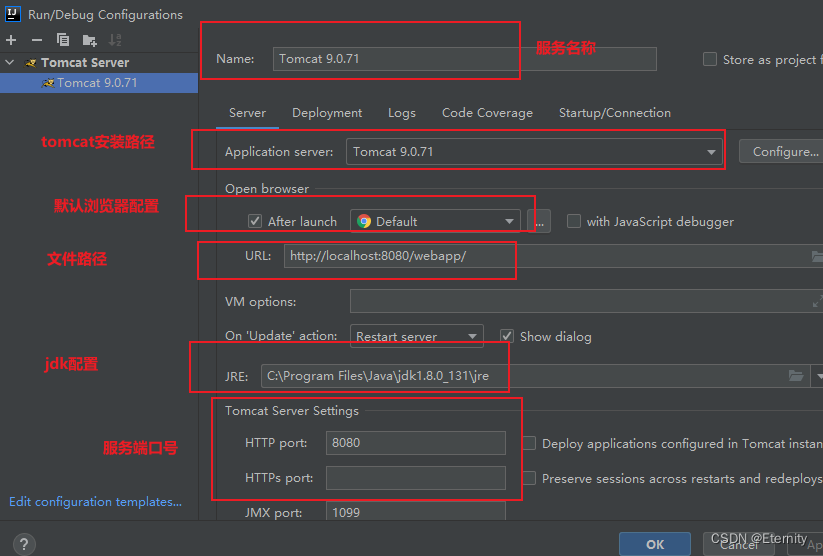Click the JRE path field
The height and width of the screenshot is (556, 823).
535,376
